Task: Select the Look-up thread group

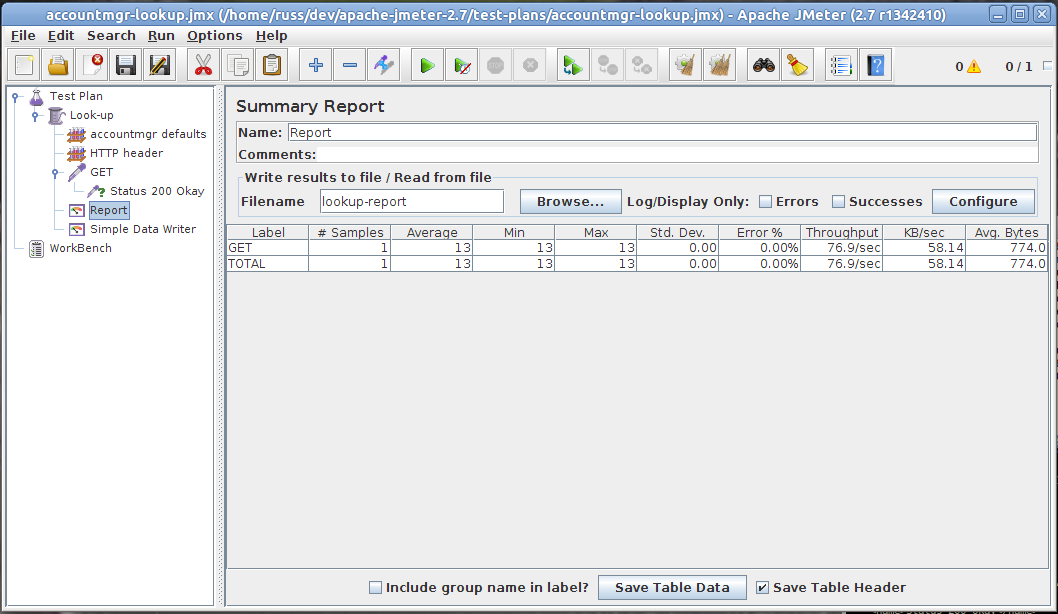Action: pos(92,115)
